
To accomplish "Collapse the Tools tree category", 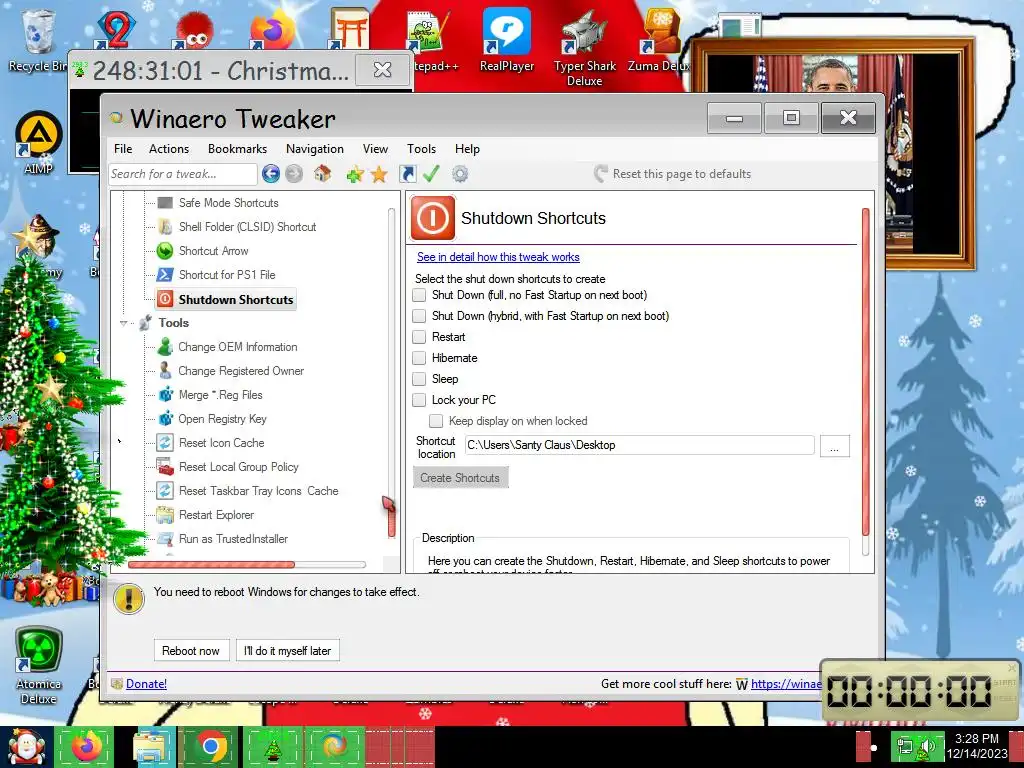I will [x=123, y=323].
